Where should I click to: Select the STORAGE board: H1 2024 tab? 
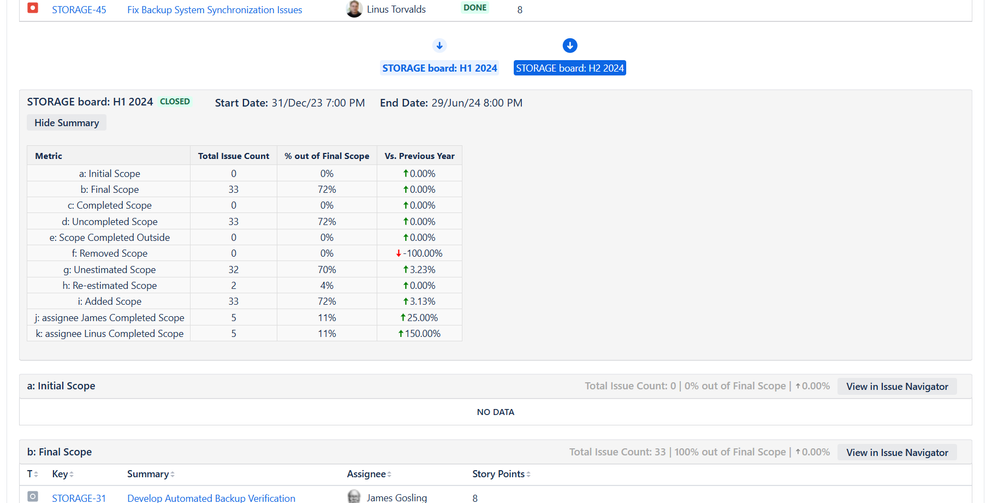439,68
